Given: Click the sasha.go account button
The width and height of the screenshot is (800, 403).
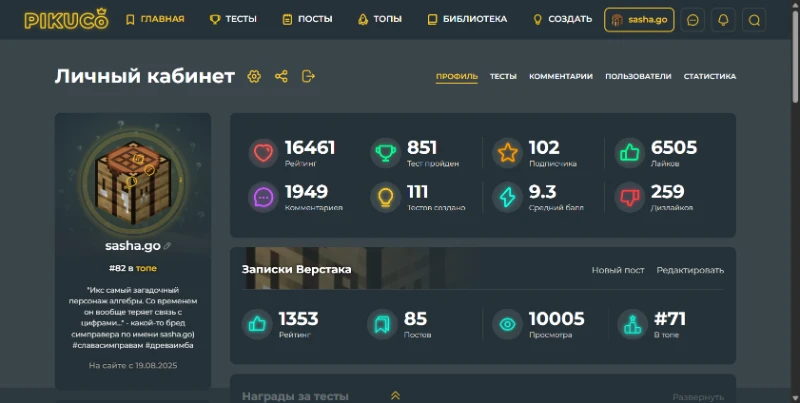Looking at the screenshot, I should [639, 20].
